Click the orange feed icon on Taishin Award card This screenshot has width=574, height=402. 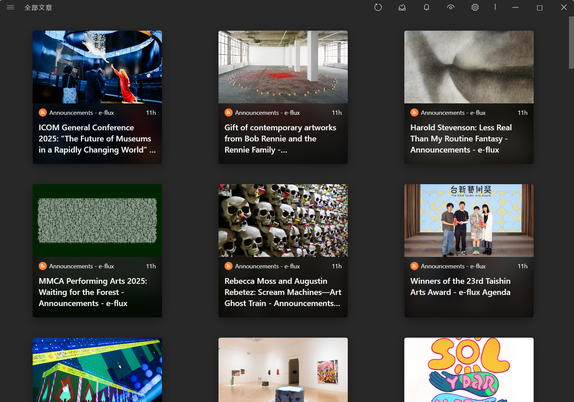pyautogui.click(x=414, y=266)
